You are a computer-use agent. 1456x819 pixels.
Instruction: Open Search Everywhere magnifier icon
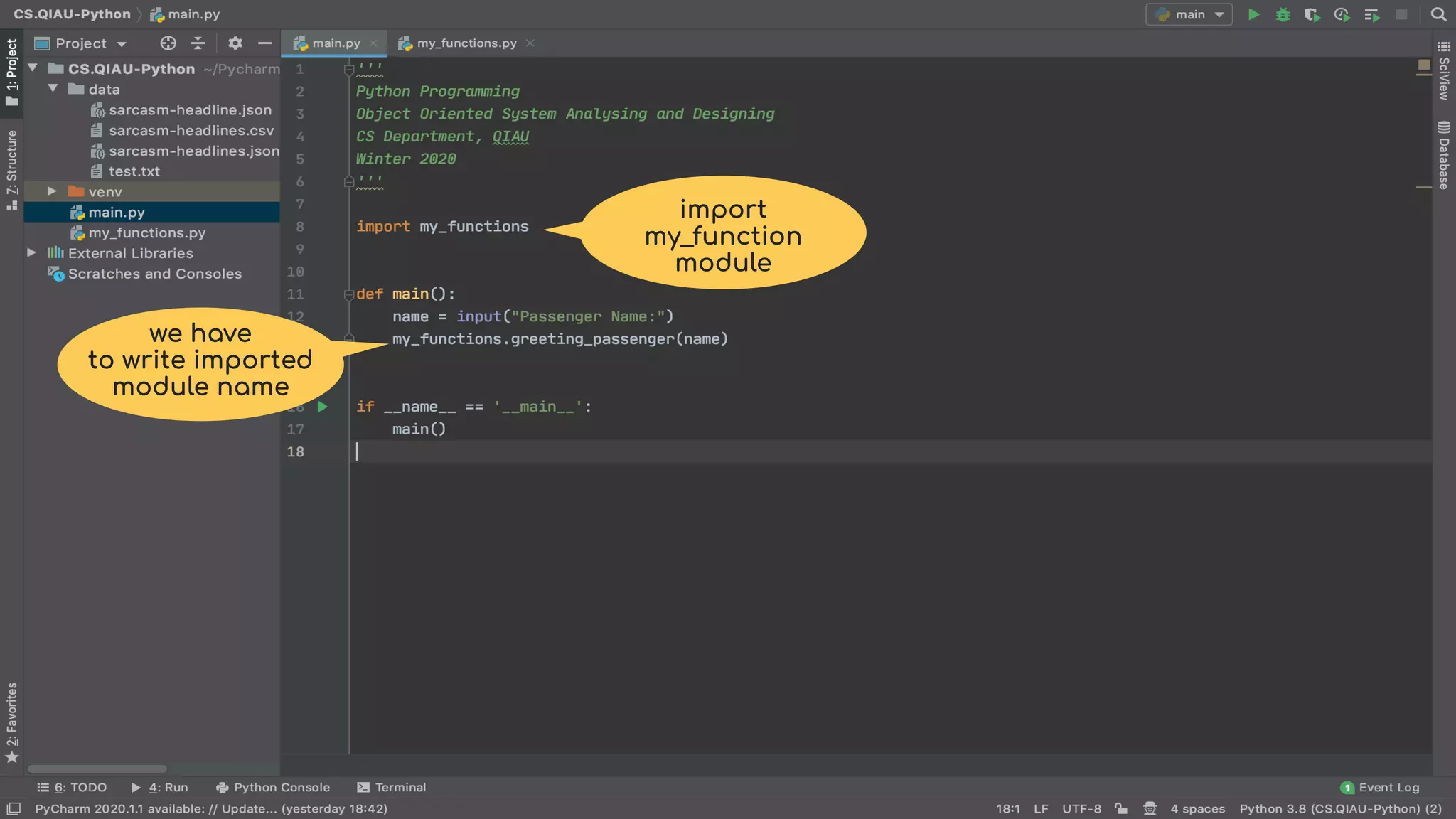1438,14
